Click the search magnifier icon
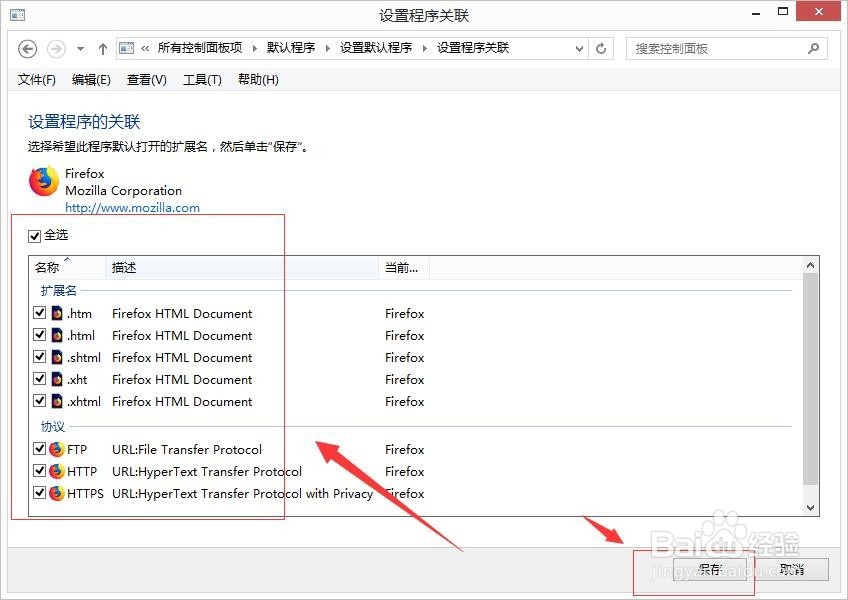This screenshot has height=600, width=848. click(813, 49)
